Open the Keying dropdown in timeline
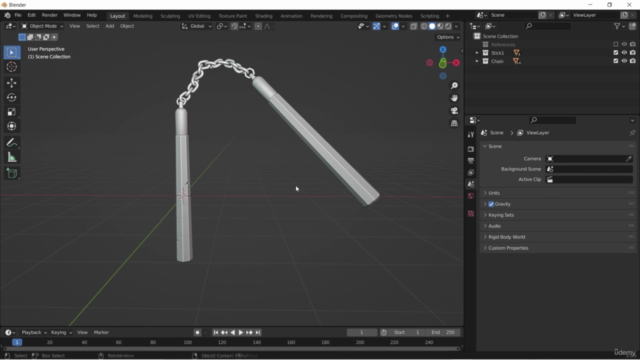Screen dimensions: 640x360 [x=61, y=333]
